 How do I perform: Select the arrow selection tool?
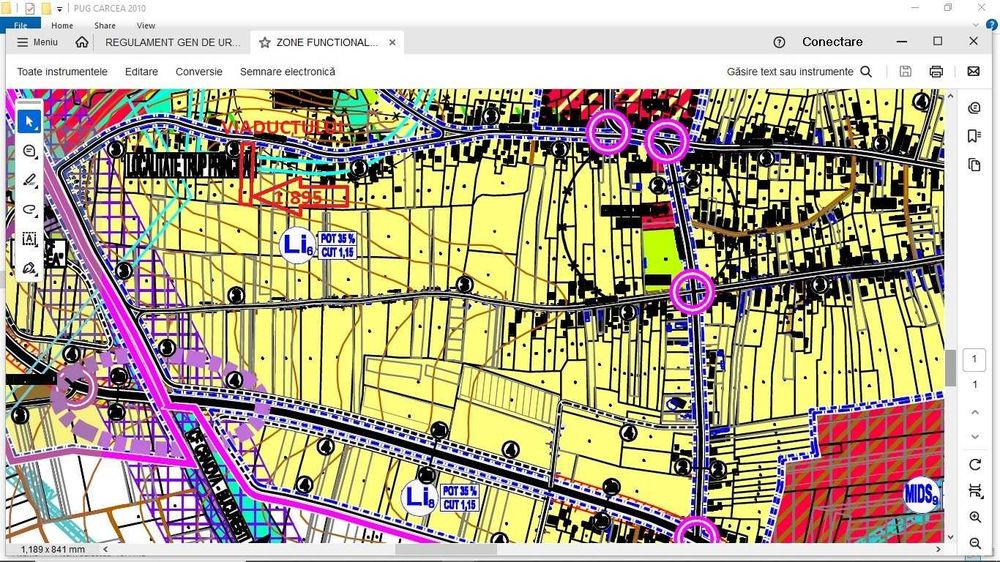click(29, 122)
